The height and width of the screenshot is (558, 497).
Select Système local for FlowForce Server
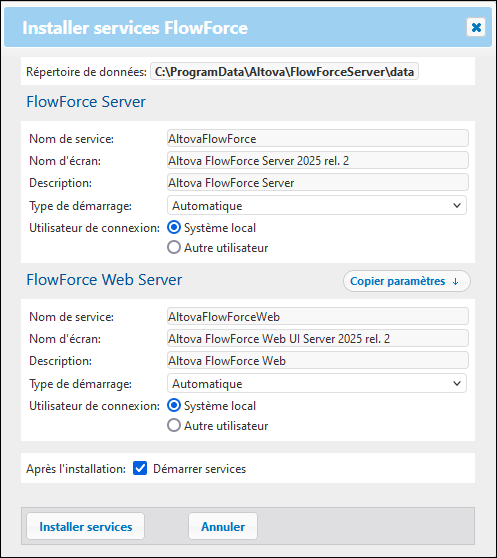(x=174, y=228)
